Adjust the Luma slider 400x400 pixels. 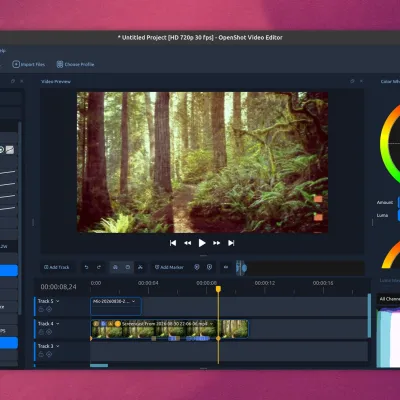coord(399,215)
